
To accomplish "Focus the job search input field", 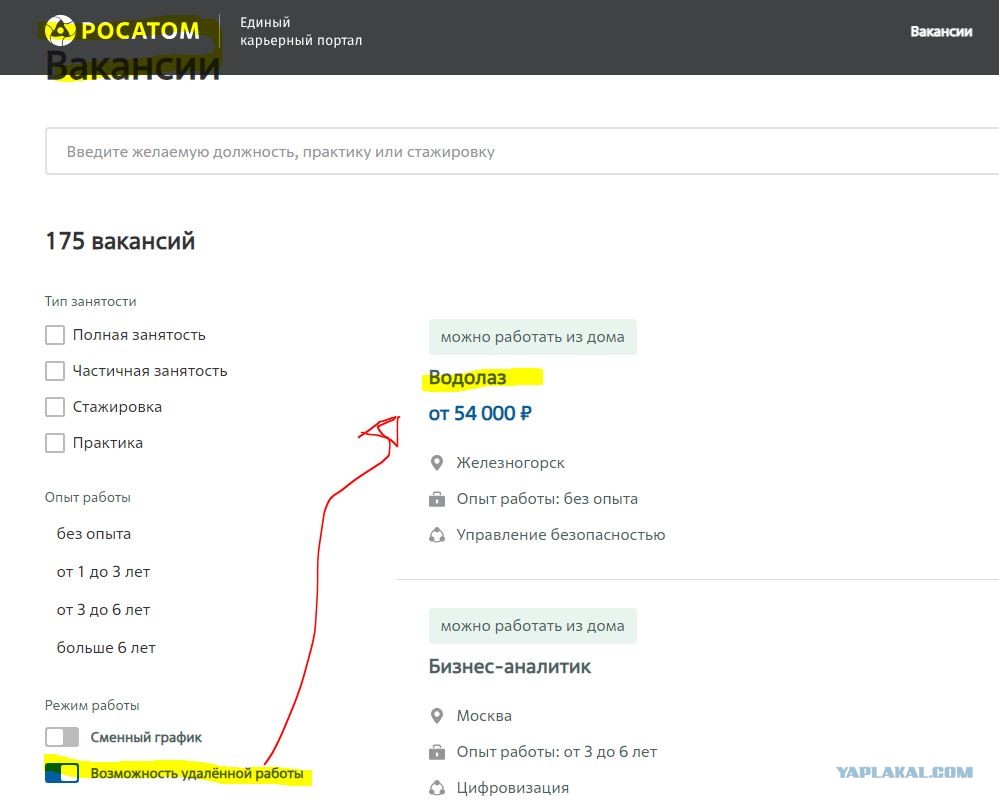I will click(522, 151).
